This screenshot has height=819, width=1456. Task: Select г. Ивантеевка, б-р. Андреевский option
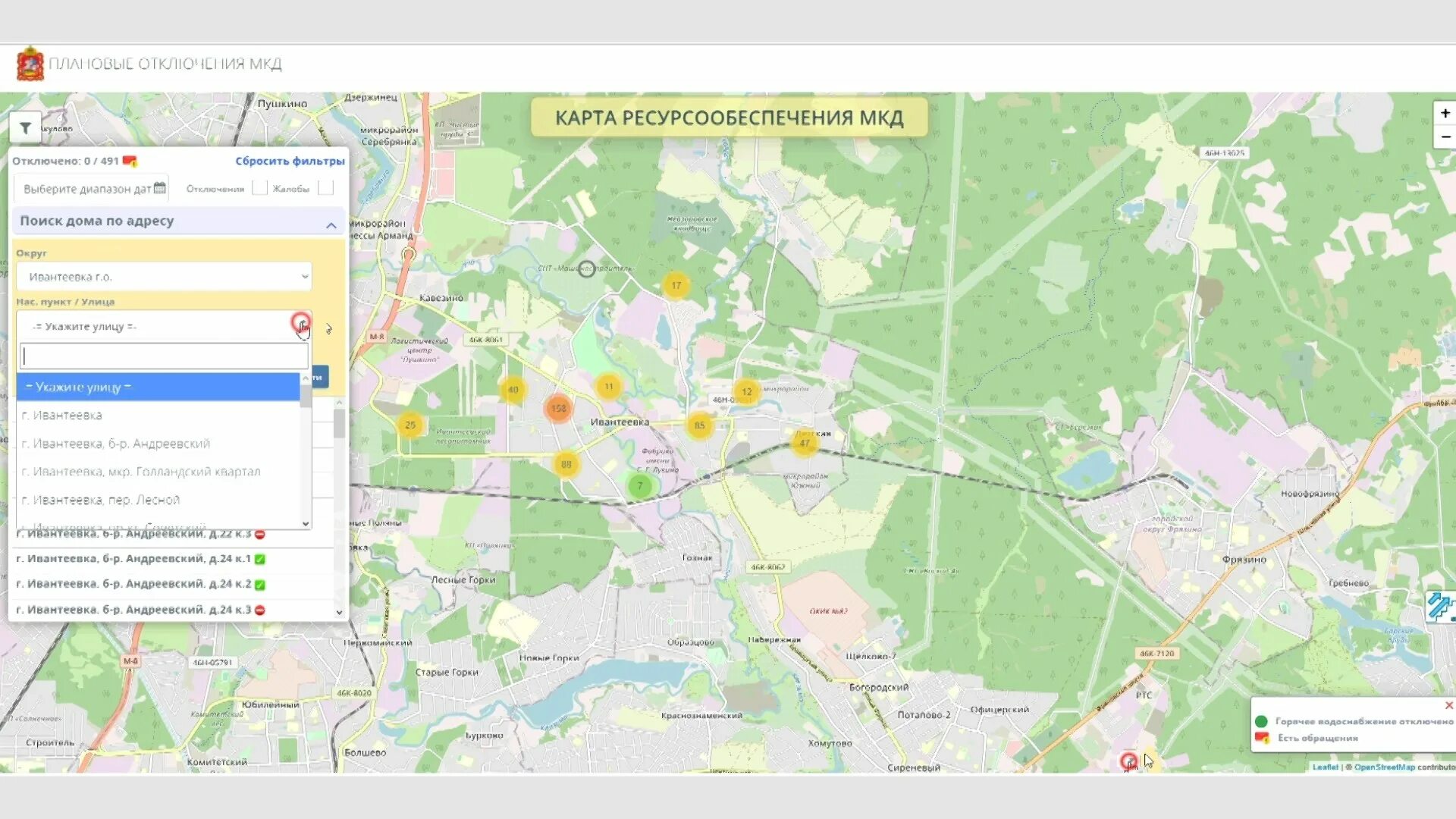pos(116,444)
